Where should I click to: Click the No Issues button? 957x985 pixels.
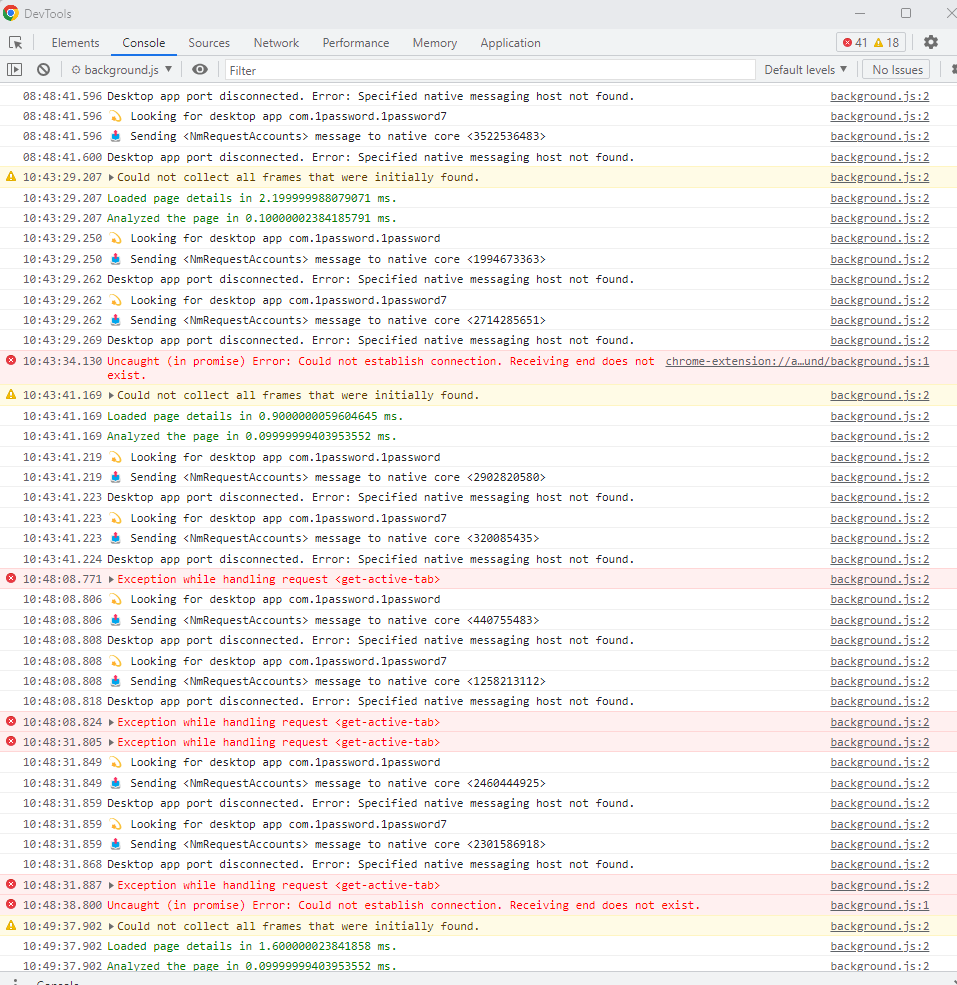pyautogui.click(x=897, y=70)
